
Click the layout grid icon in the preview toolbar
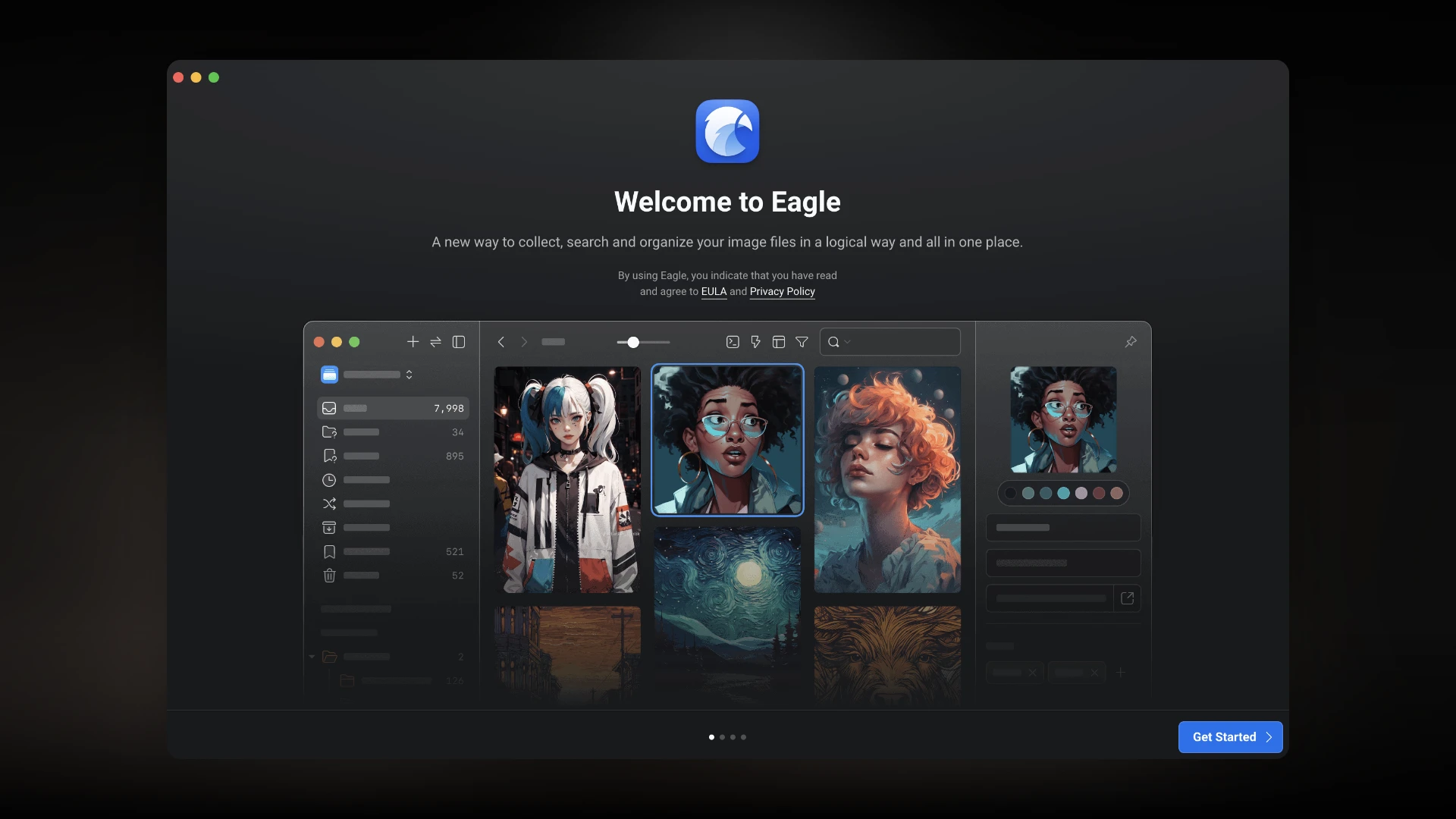[x=779, y=342]
